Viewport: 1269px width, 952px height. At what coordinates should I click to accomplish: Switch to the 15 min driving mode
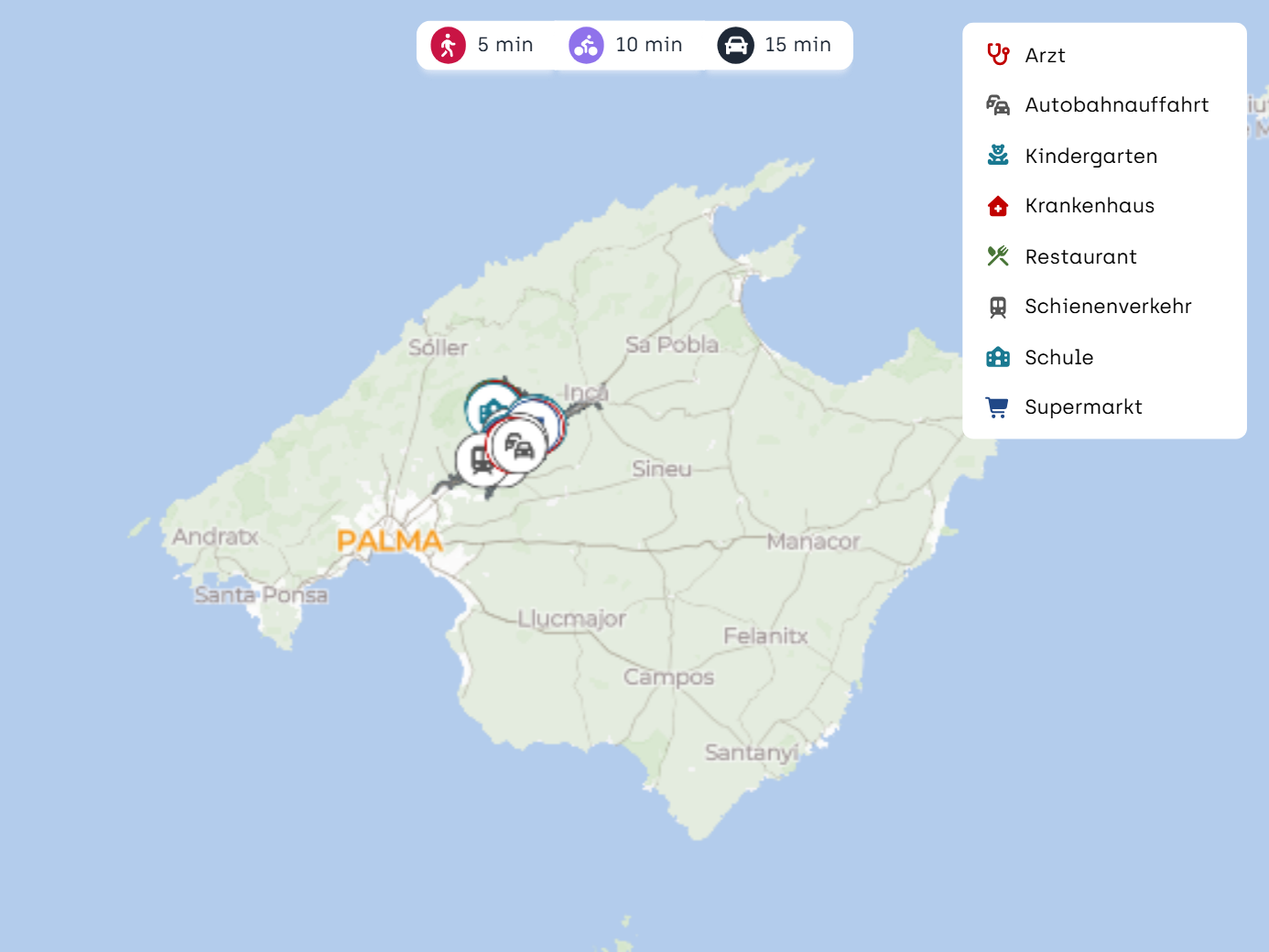coord(776,45)
